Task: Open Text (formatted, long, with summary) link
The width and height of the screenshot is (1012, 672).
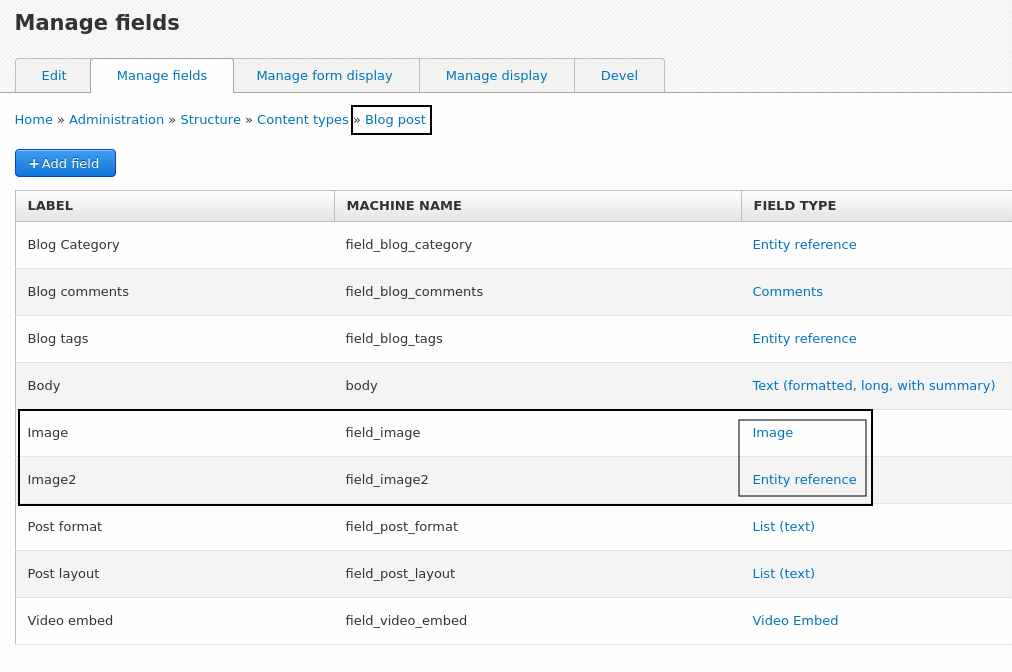Action: (873, 385)
